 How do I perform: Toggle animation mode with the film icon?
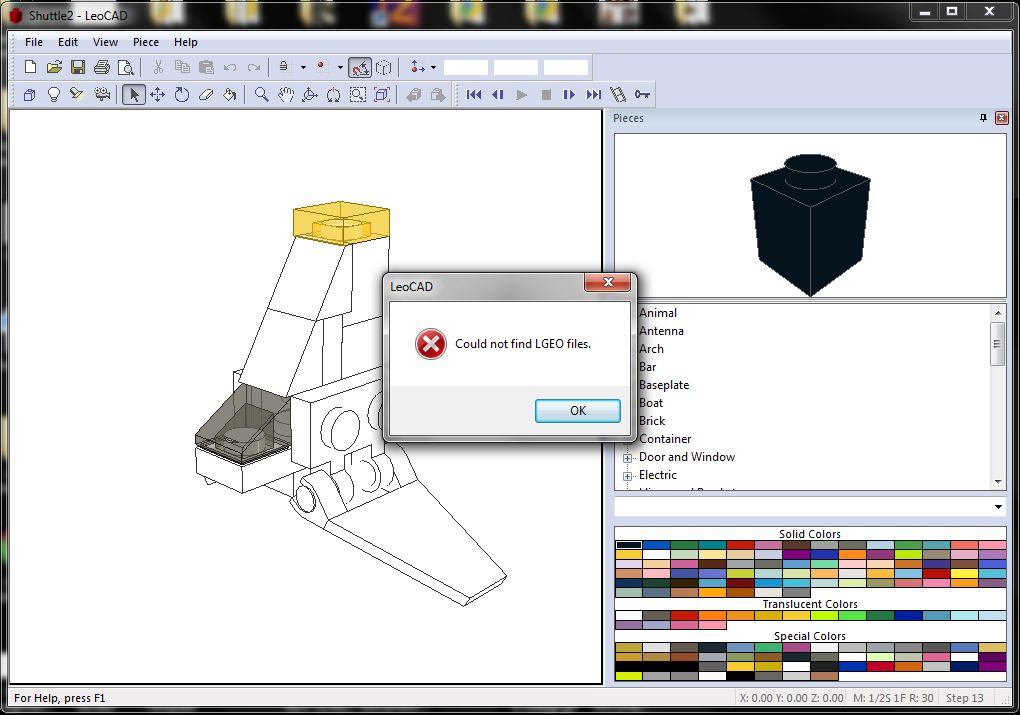[618, 95]
